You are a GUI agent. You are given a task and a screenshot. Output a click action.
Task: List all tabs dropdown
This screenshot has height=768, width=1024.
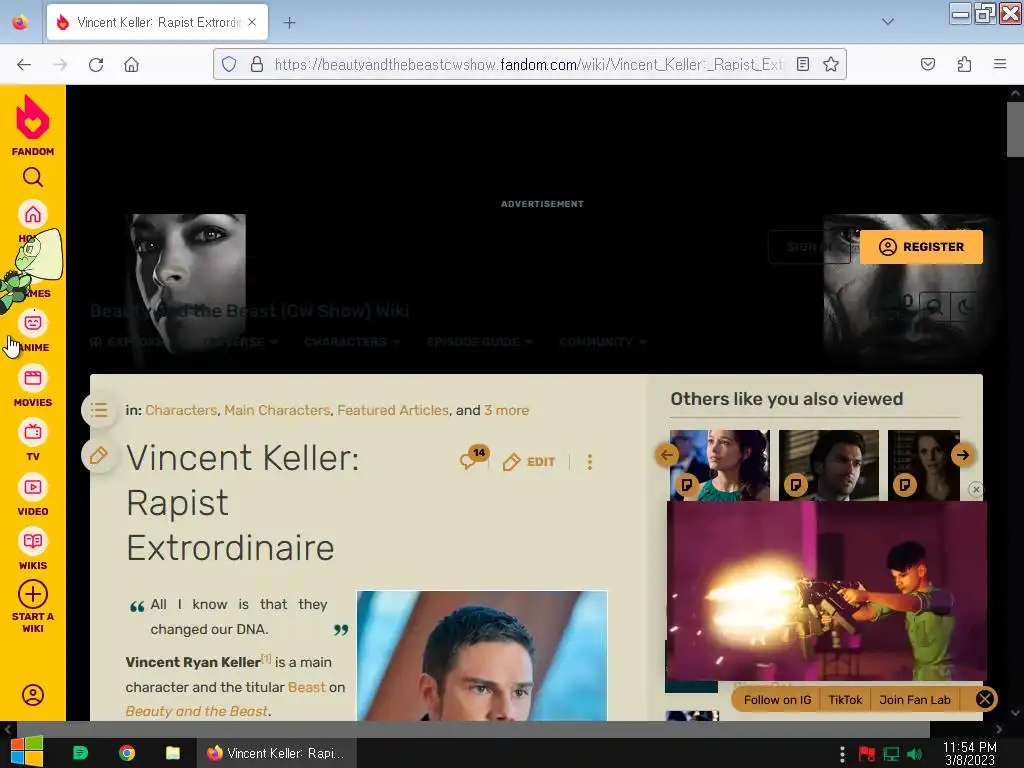[x=888, y=22]
